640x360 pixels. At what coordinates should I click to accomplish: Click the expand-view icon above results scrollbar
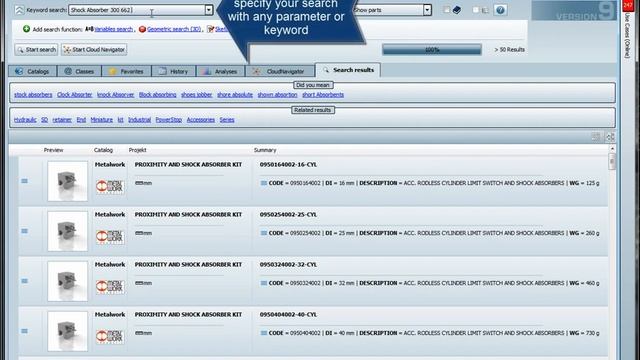610,137
